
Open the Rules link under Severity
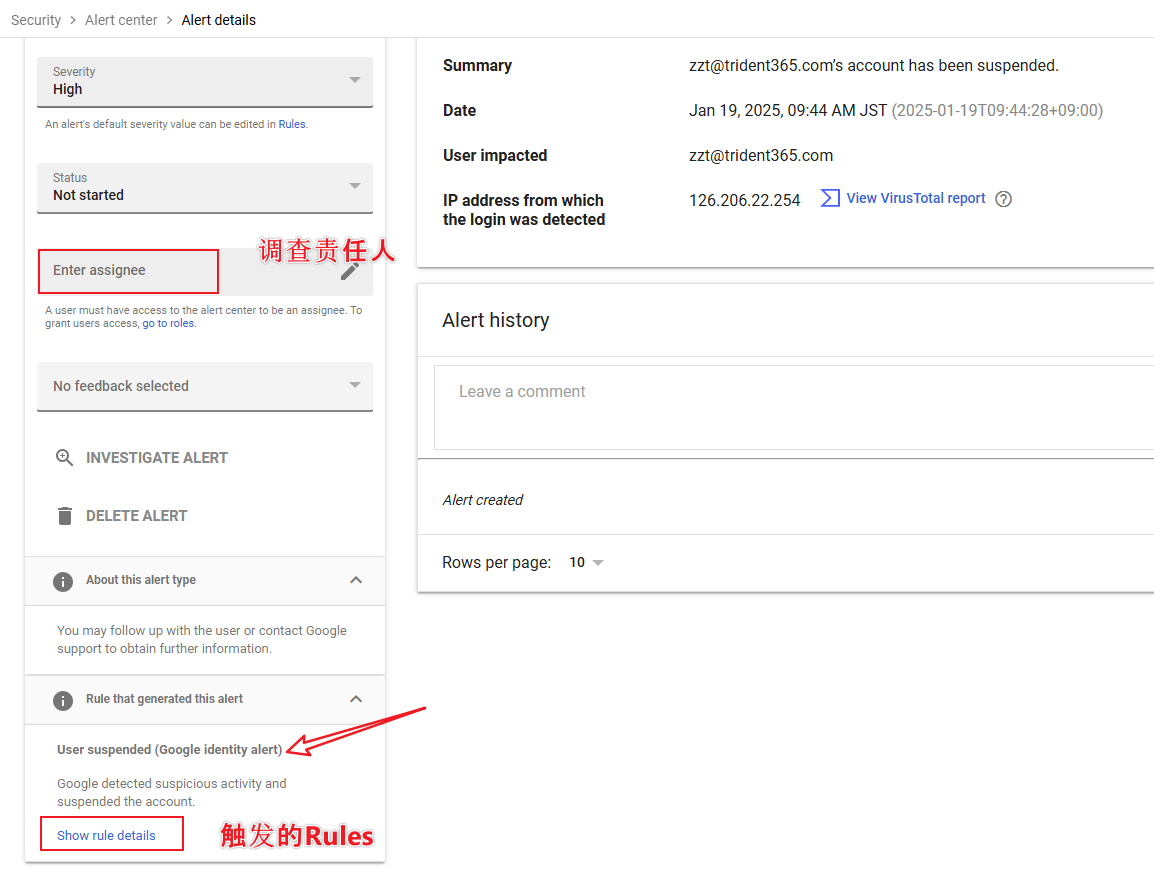point(291,125)
